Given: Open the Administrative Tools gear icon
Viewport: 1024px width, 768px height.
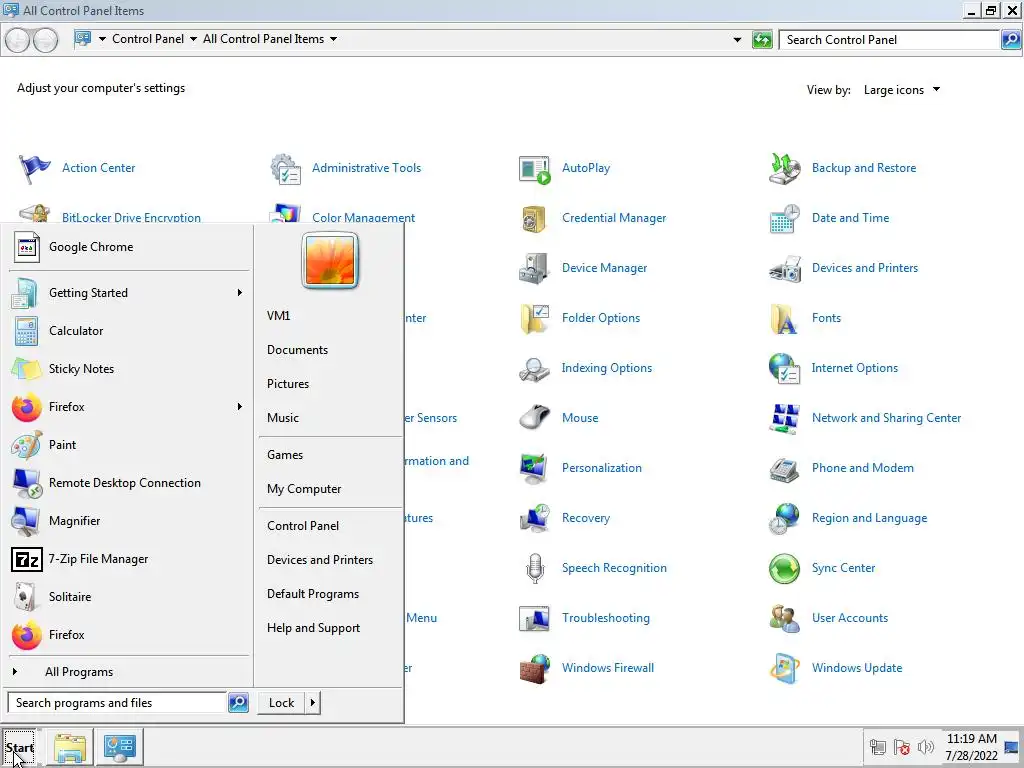Looking at the screenshot, I should (x=285, y=168).
